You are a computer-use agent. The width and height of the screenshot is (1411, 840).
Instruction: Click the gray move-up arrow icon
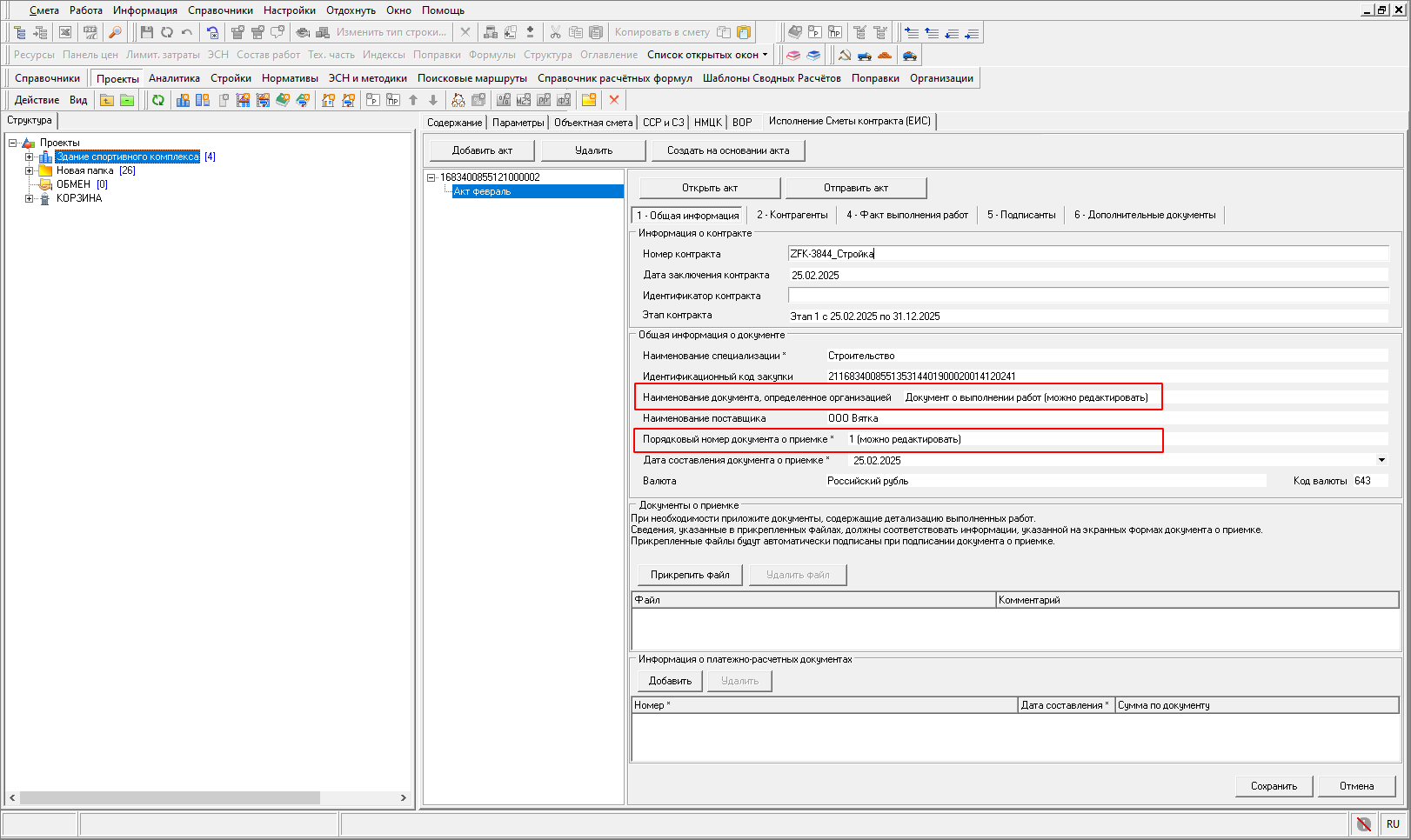tap(413, 100)
